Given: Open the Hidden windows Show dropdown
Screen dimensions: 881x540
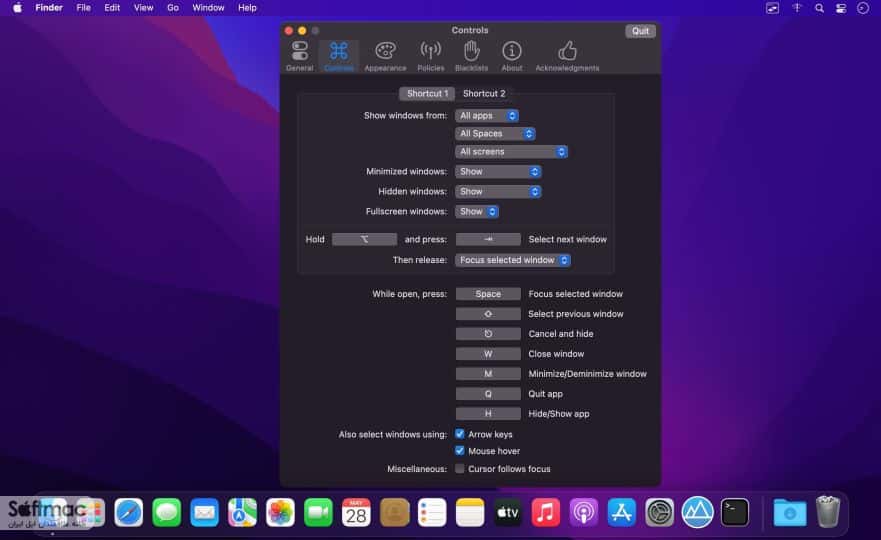Looking at the screenshot, I should (498, 192).
